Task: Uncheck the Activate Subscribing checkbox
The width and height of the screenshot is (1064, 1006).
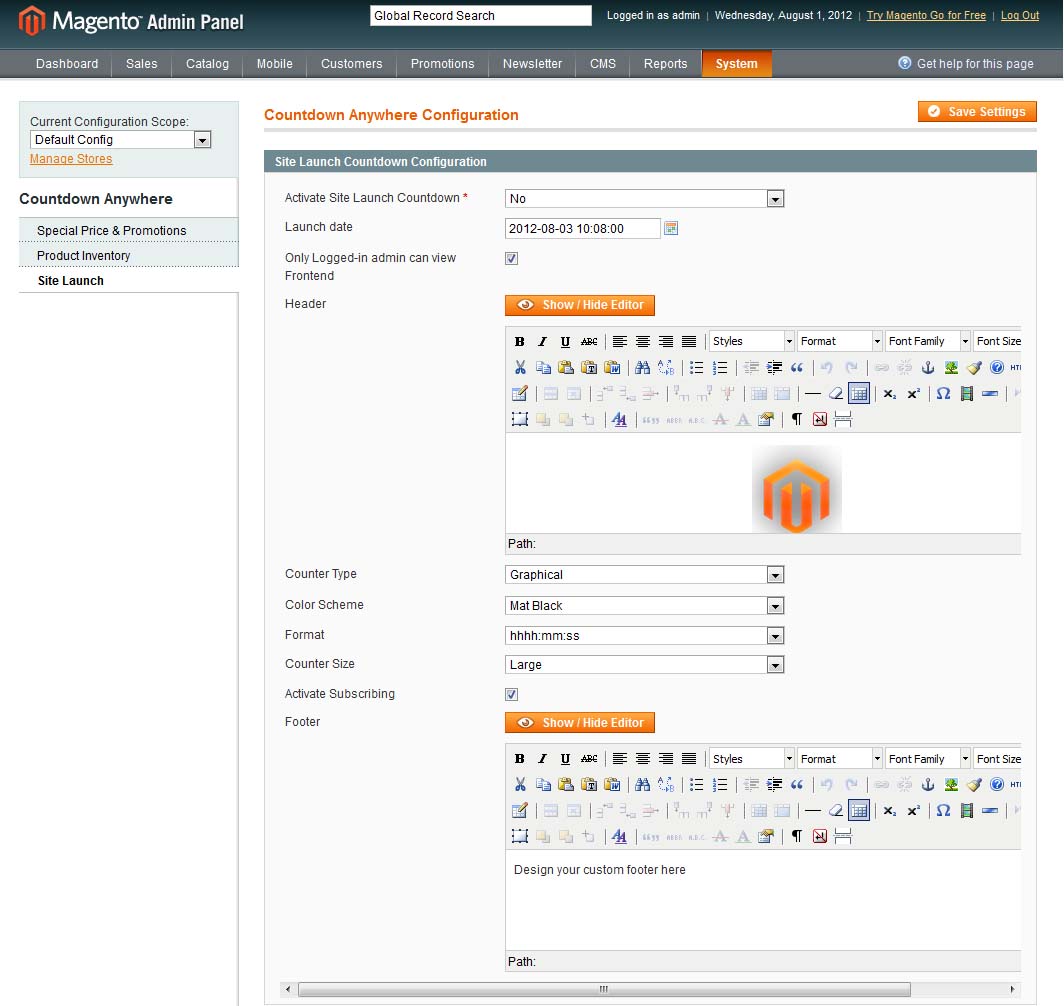Action: (x=512, y=694)
